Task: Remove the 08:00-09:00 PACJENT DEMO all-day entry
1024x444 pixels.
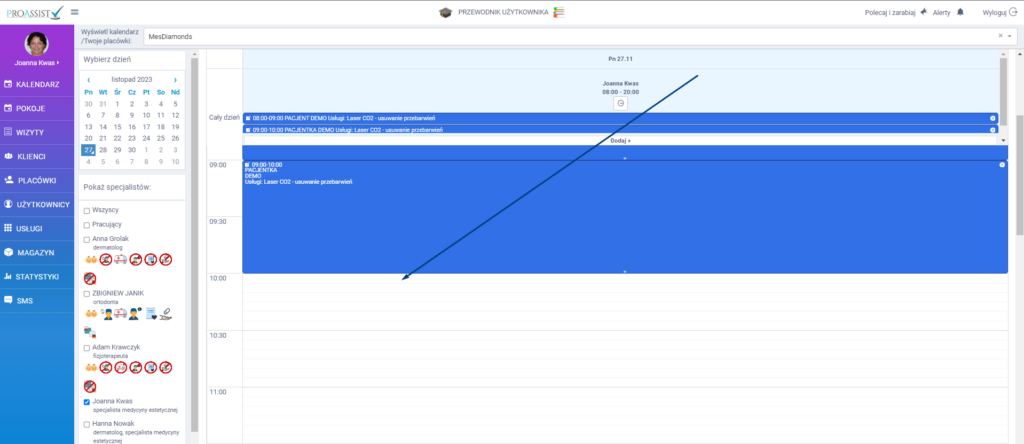Action: (x=993, y=118)
